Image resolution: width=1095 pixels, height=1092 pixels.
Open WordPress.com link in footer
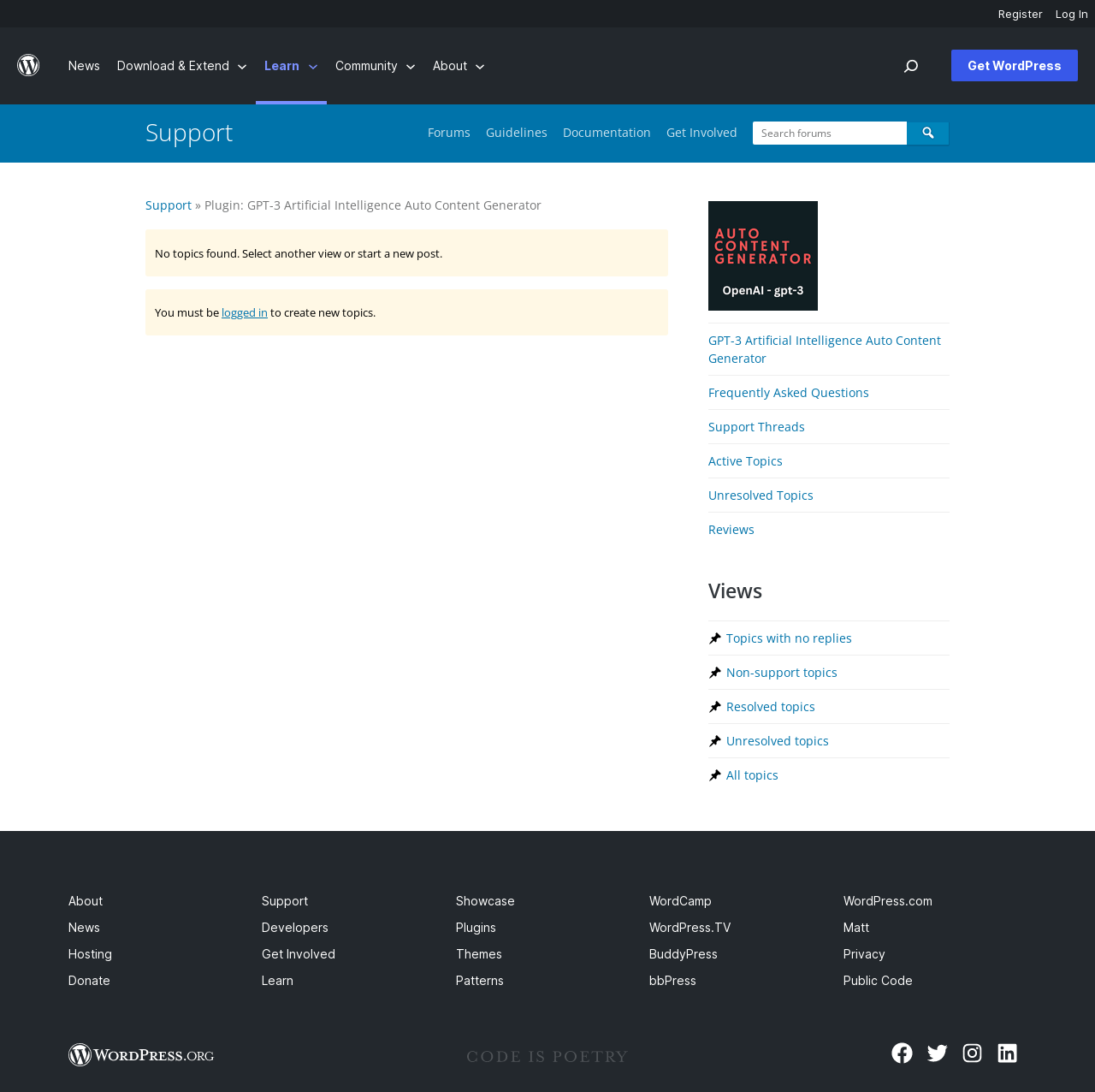(888, 901)
